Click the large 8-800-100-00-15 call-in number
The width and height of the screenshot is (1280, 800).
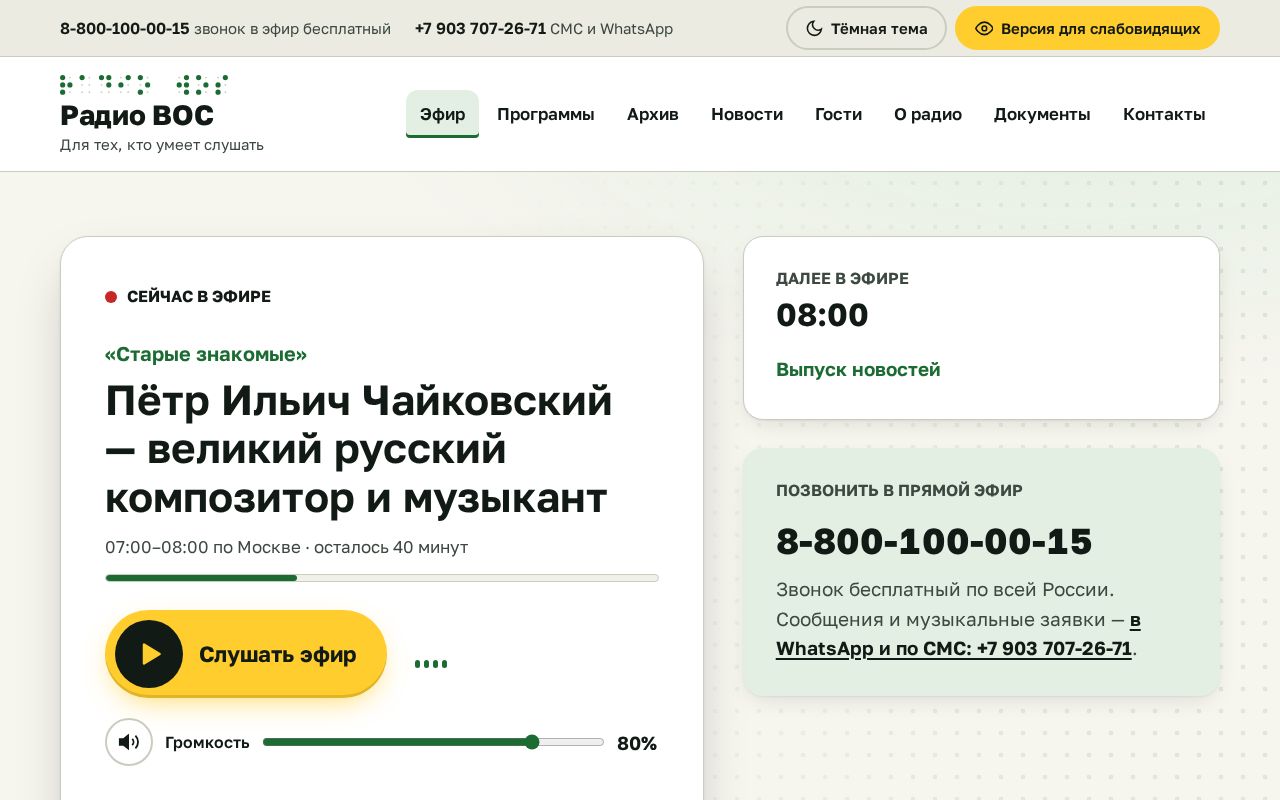pyautogui.click(x=934, y=541)
